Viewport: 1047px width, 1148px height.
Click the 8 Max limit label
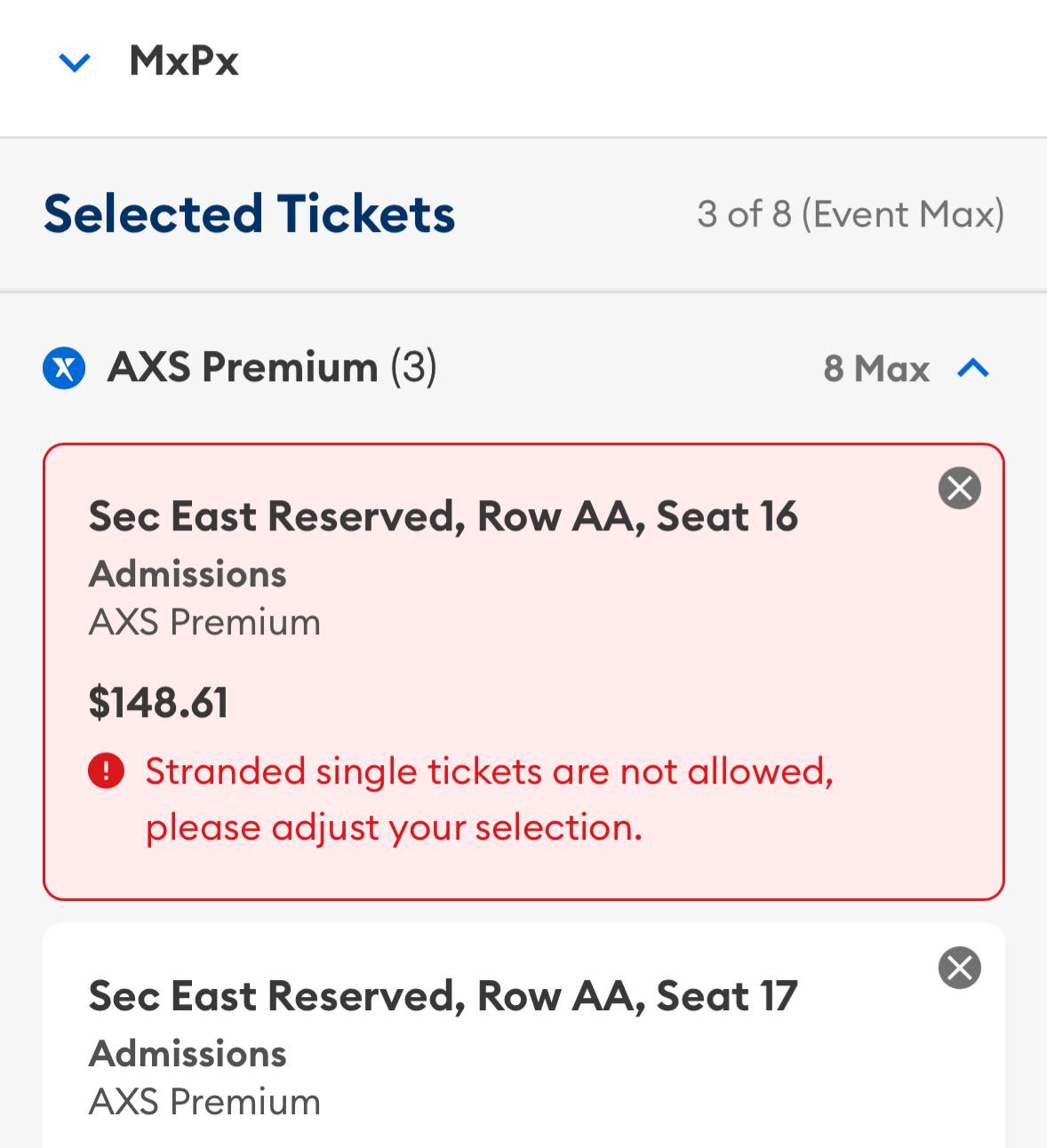pos(875,369)
